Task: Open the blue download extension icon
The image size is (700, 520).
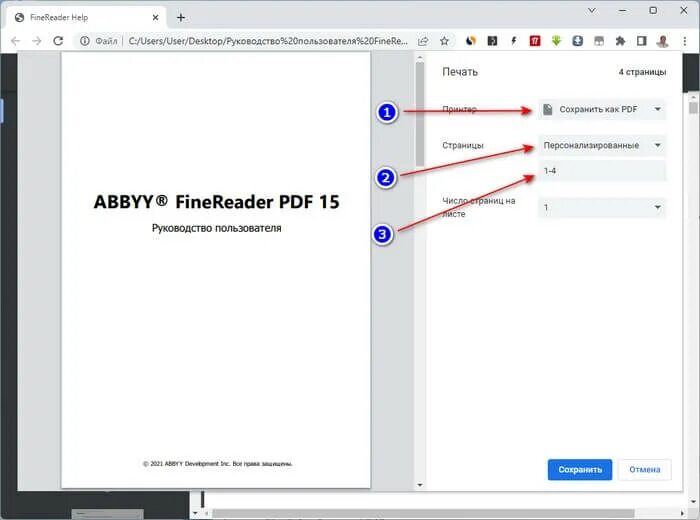Action: pyautogui.click(x=578, y=41)
